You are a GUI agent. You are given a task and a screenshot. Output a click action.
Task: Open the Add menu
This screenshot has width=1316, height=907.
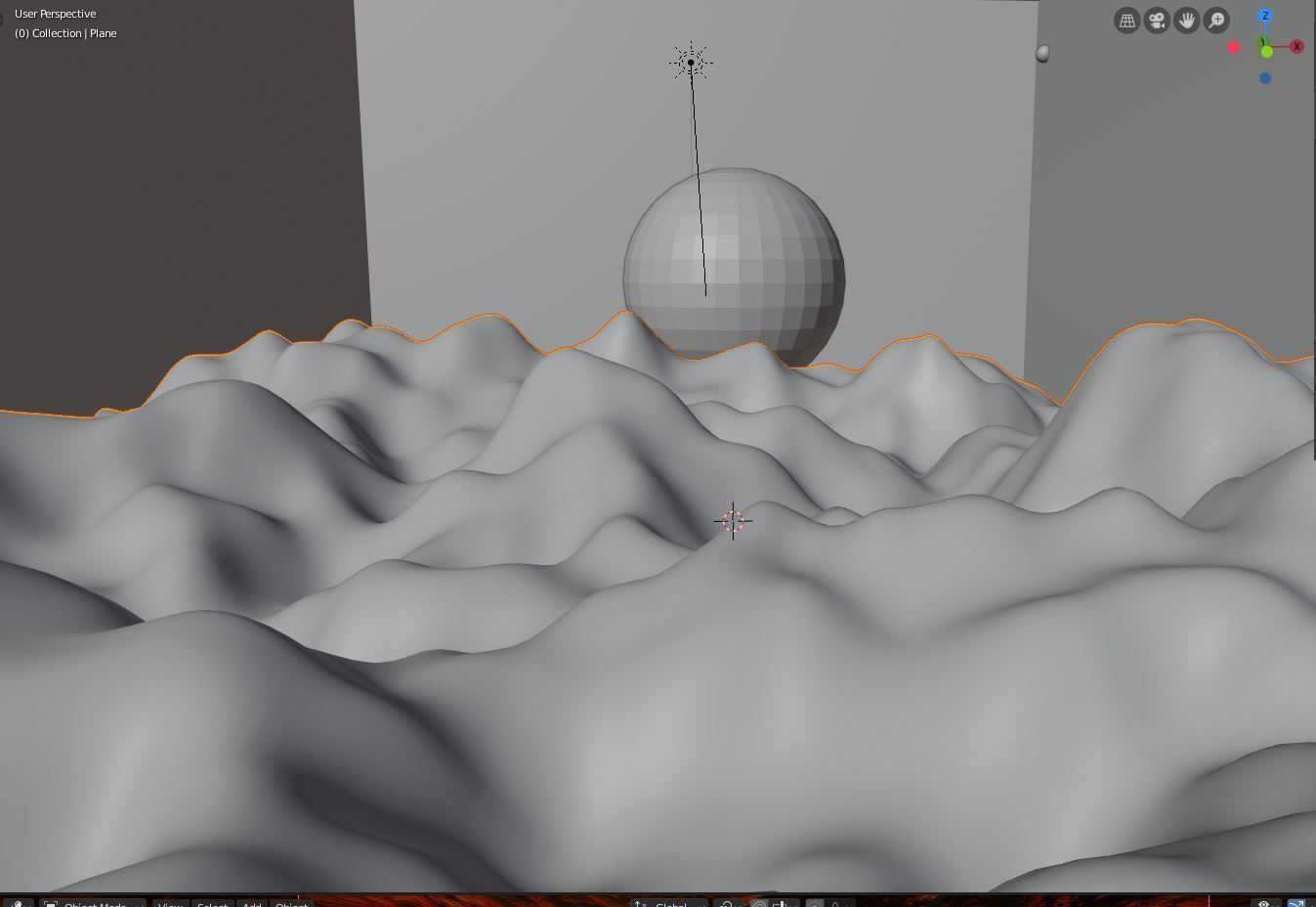click(251, 904)
